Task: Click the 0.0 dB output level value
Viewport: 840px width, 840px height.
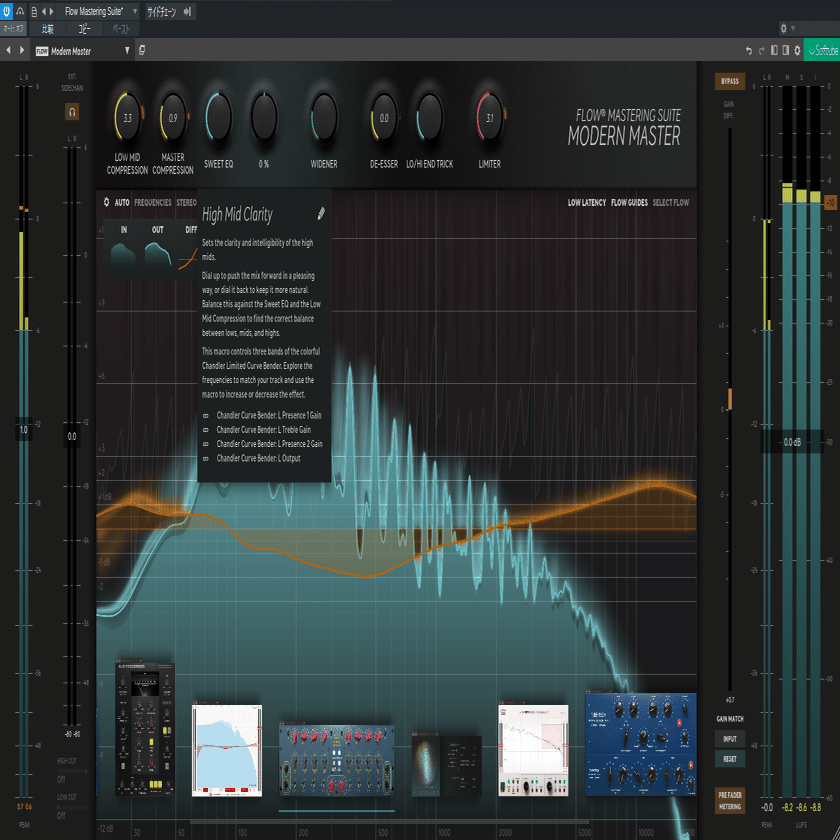Action: pos(792,442)
